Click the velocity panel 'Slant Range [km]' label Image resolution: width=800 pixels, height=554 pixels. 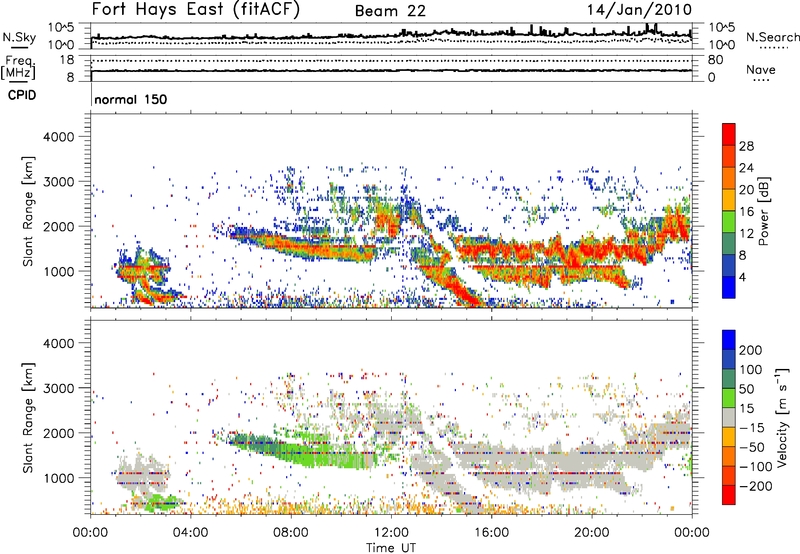(x=28, y=418)
